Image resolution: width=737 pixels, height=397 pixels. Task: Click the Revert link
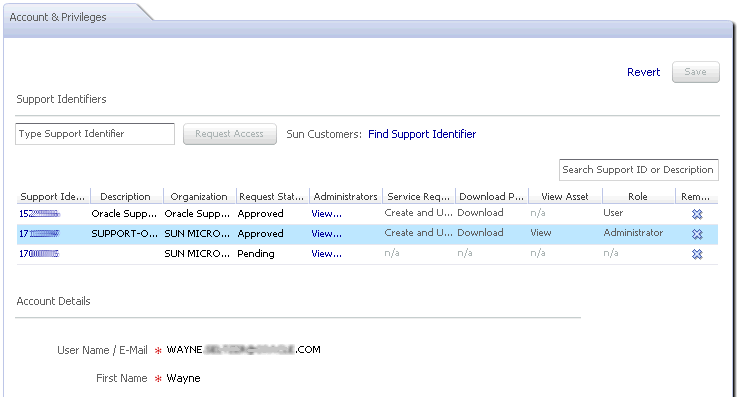coord(643,72)
